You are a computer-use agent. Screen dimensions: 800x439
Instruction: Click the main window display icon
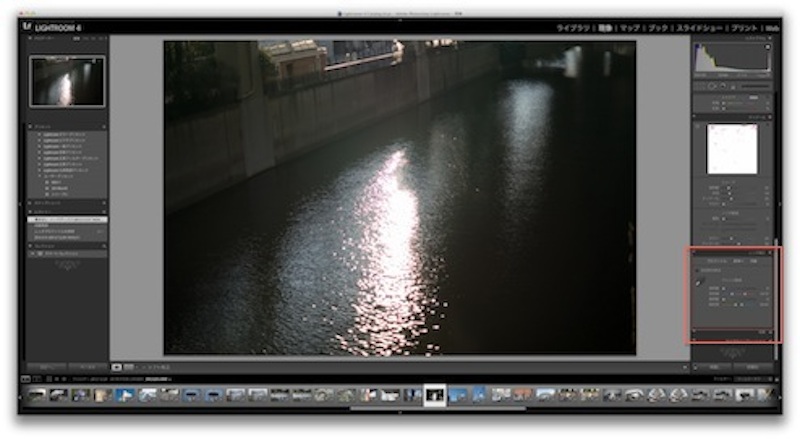(26, 379)
